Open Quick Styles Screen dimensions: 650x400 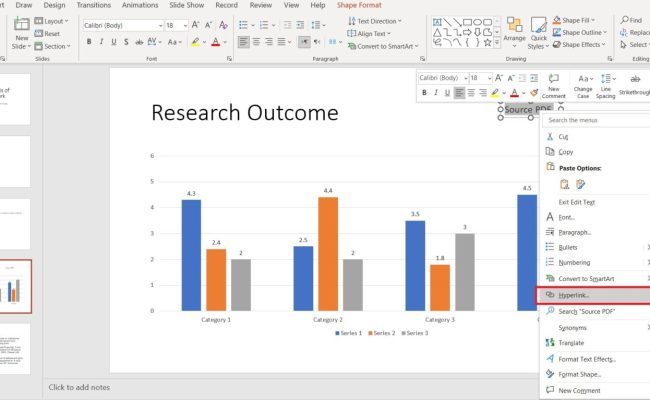coord(538,33)
